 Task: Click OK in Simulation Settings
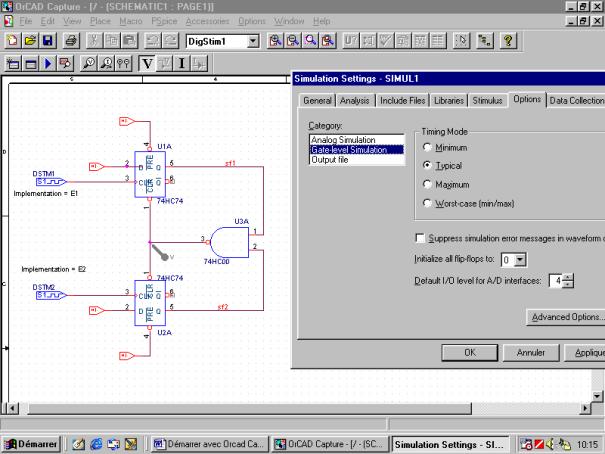(470, 353)
